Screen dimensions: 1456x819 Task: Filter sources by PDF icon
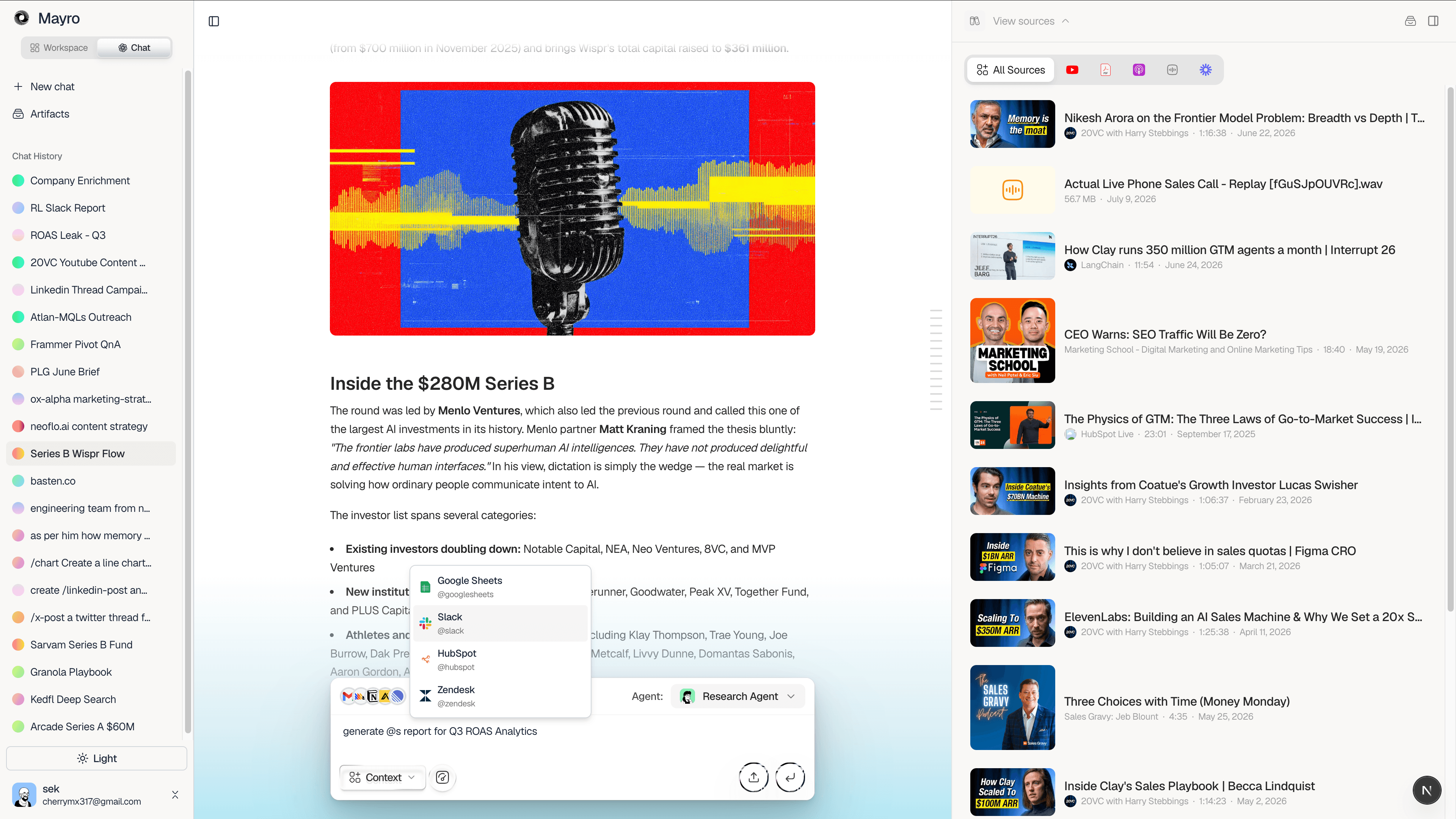[x=1106, y=69]
